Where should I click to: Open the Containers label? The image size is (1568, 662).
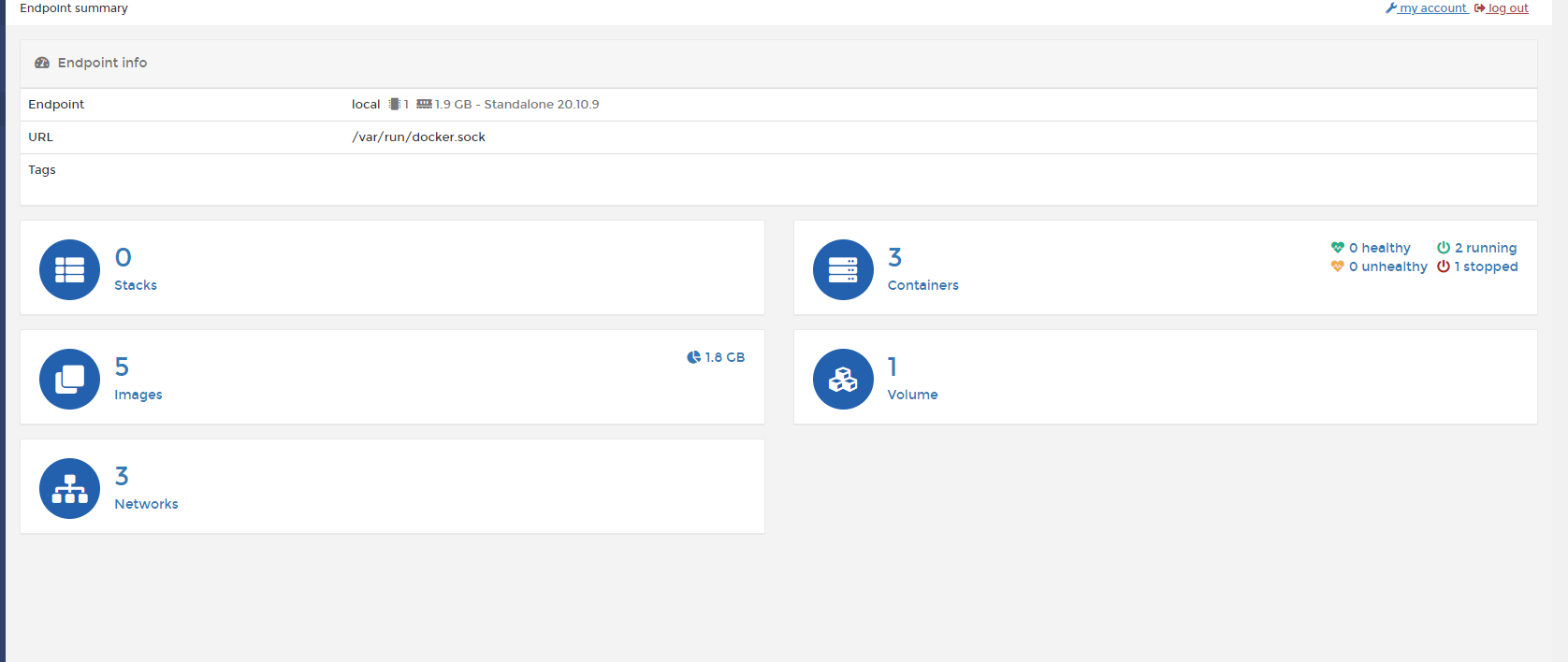coord(922,285)
